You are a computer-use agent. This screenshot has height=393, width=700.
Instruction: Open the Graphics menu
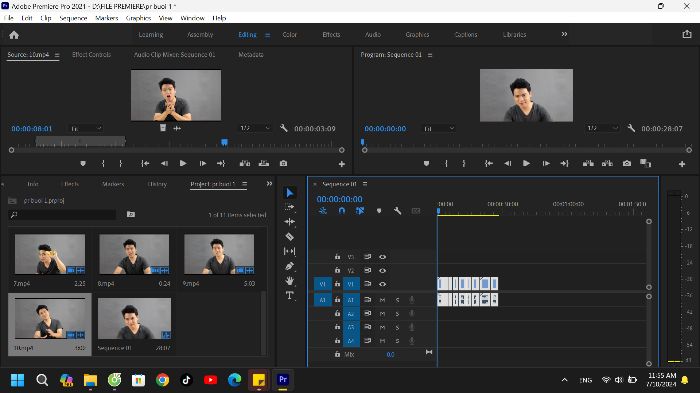(x=138, y=18)
